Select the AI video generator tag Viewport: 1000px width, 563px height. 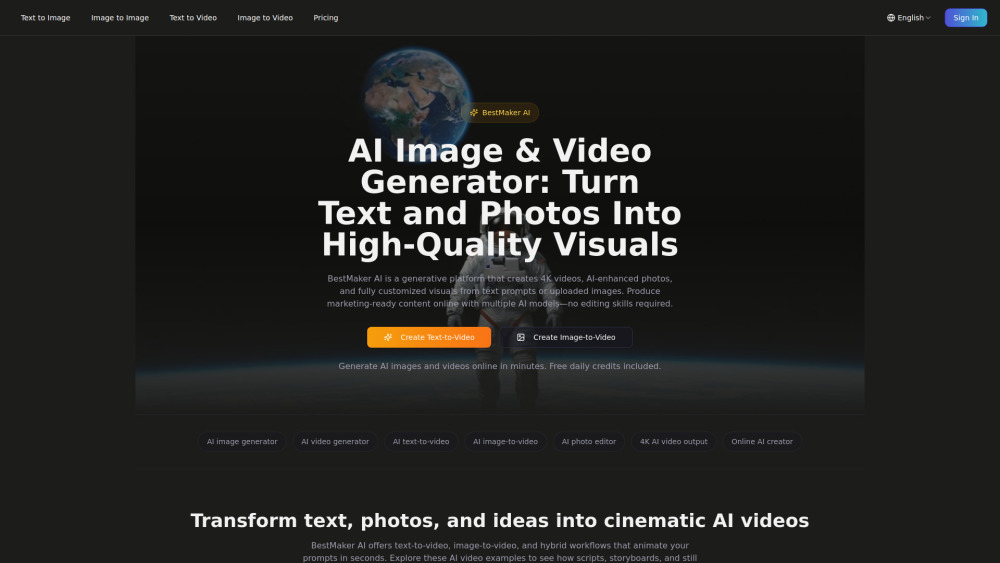(x=335, y=441)
